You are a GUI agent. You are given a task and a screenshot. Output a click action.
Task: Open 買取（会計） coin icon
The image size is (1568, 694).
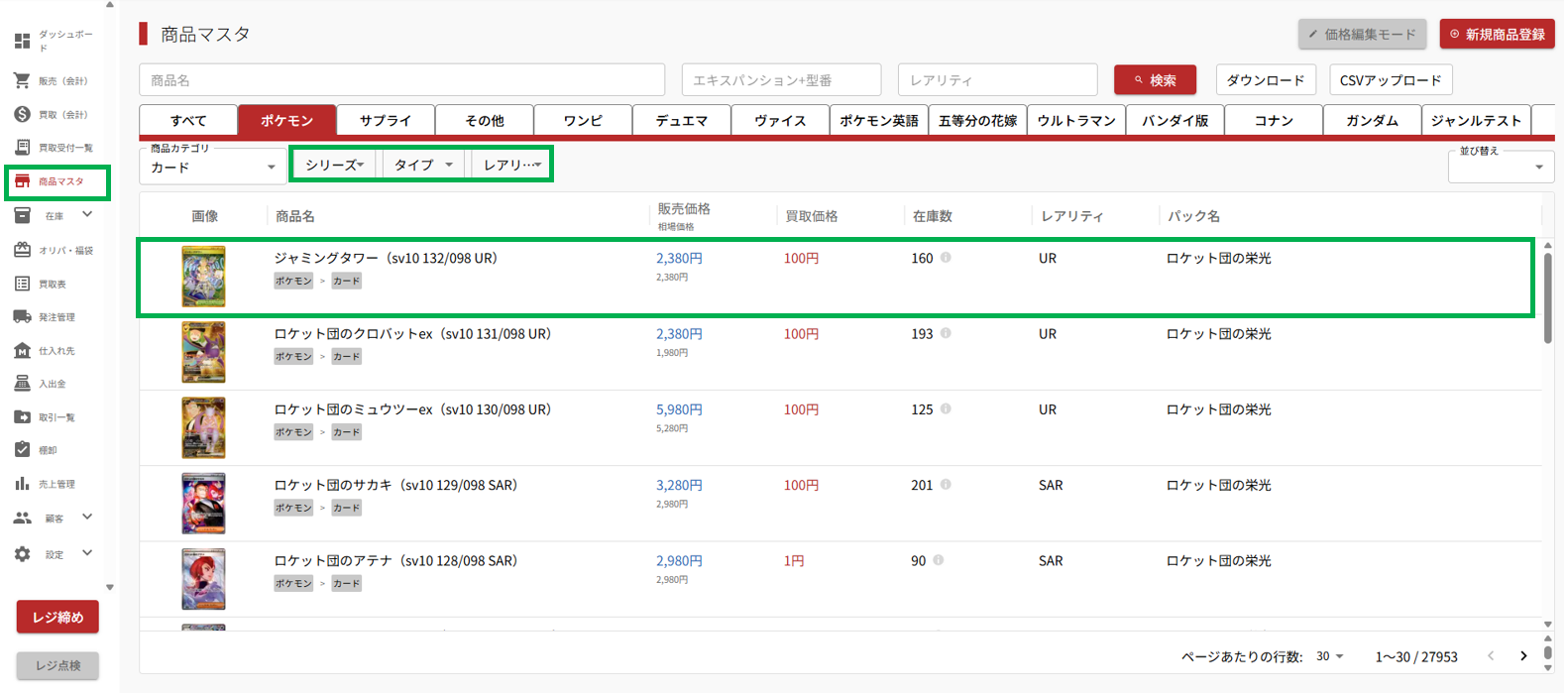point(22,114)
